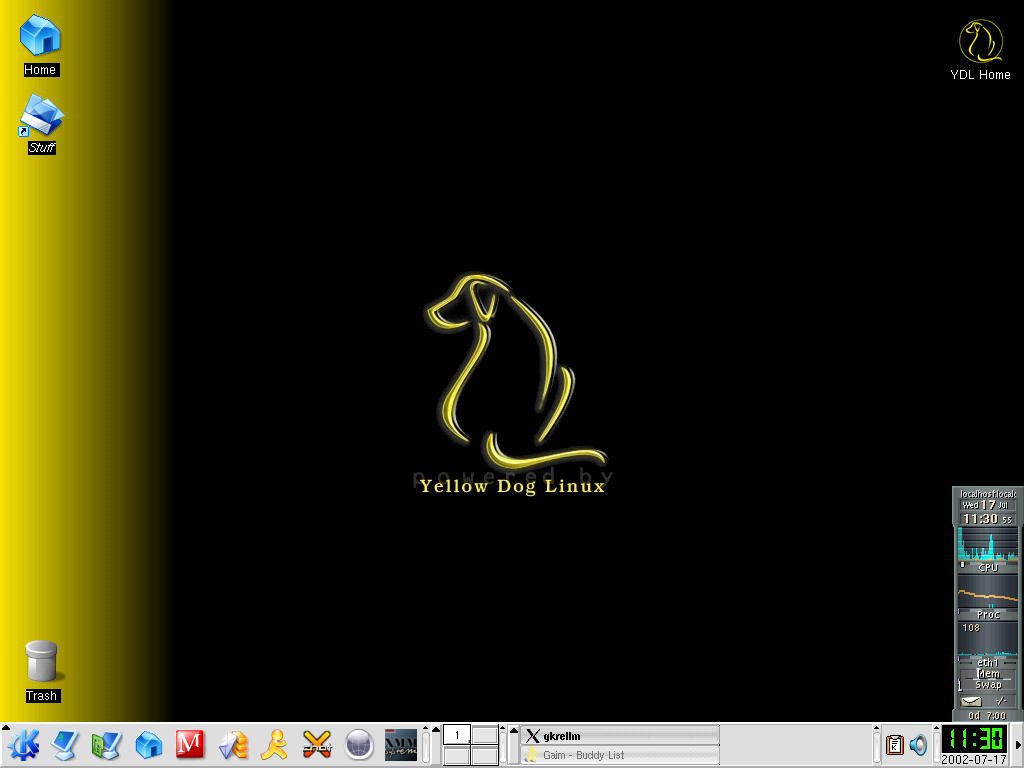Open the Klipper clipboard tray icon
The image size is (1024, 768).
(895, 745)
